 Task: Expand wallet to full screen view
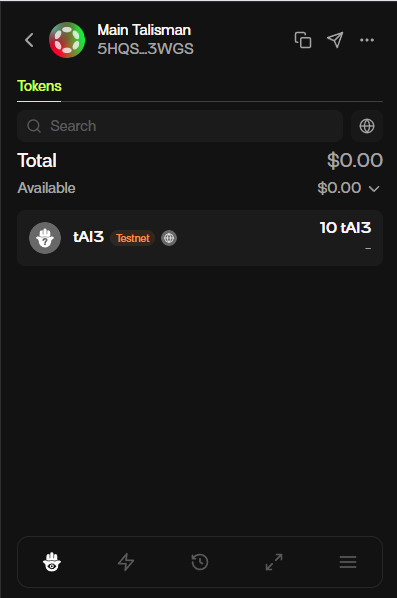point(274,562)
